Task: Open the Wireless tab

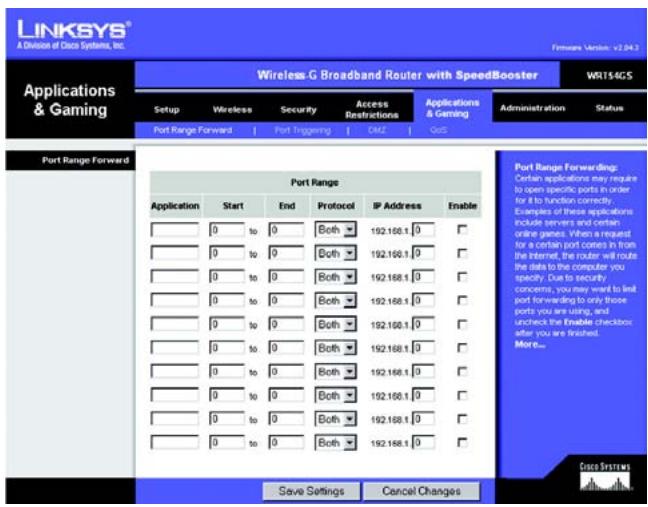Action: tap(232, 110)
